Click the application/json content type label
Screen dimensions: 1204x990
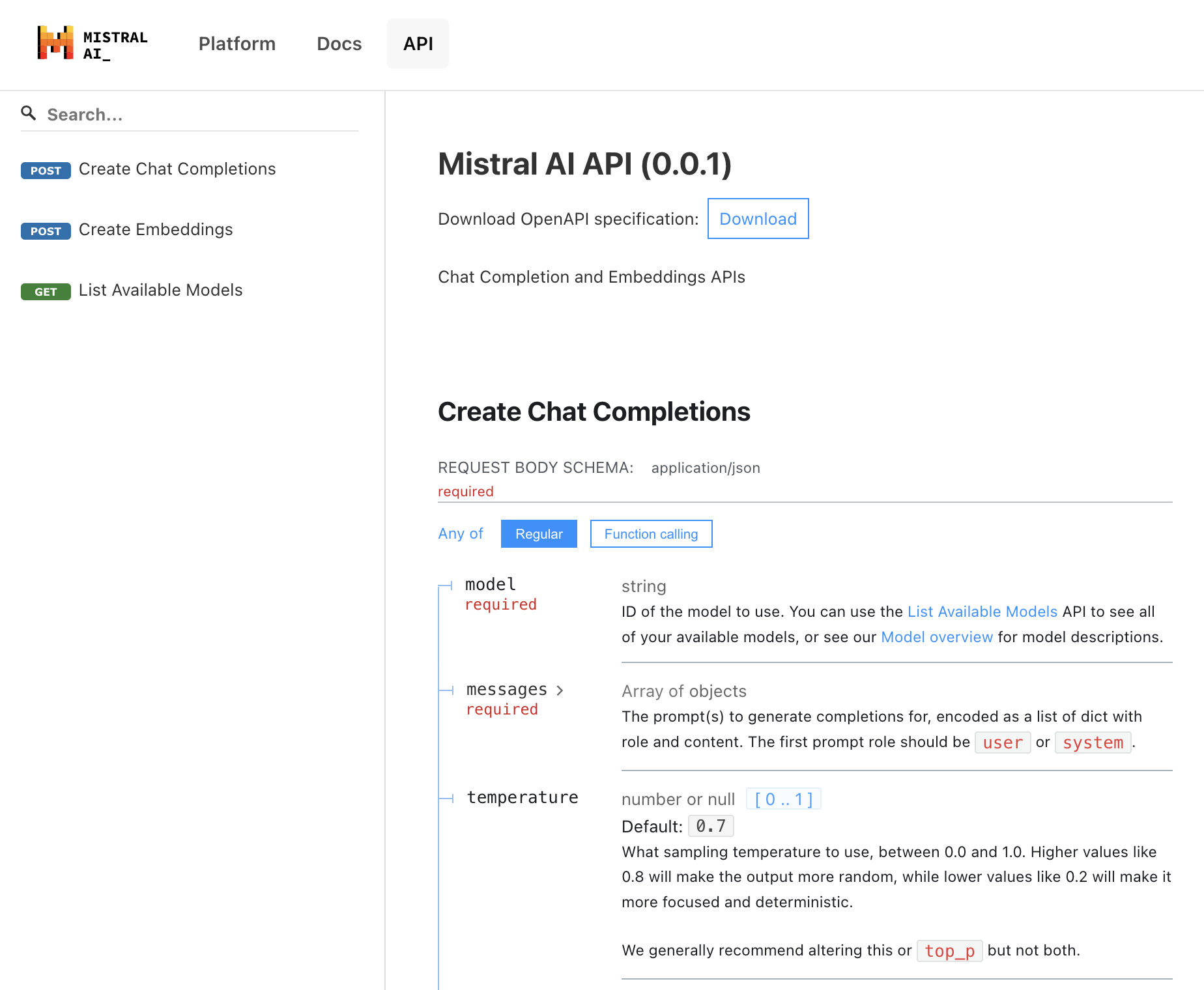(x=706, y=468)
